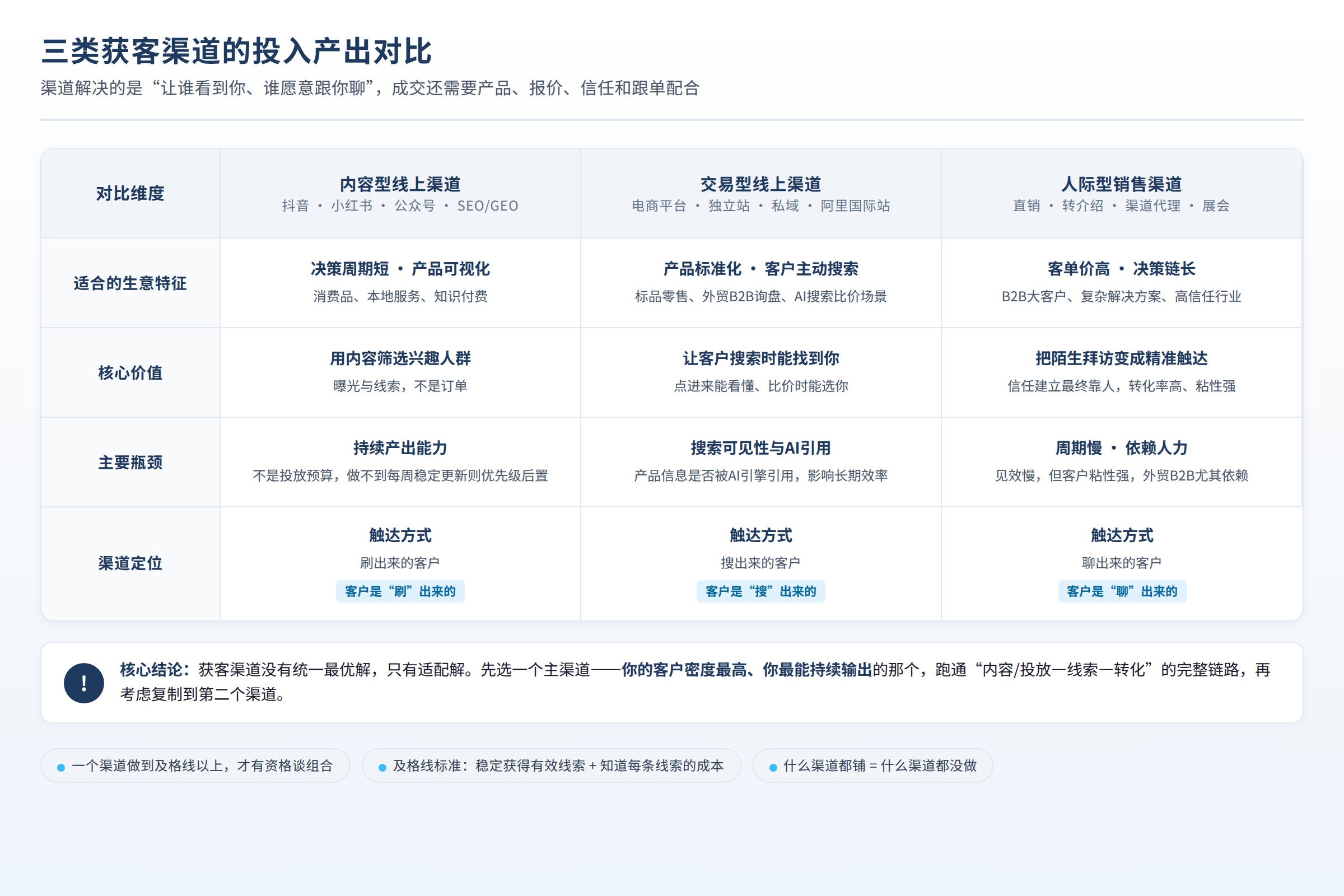Click the text 刷出来的客户

(400, 563)
